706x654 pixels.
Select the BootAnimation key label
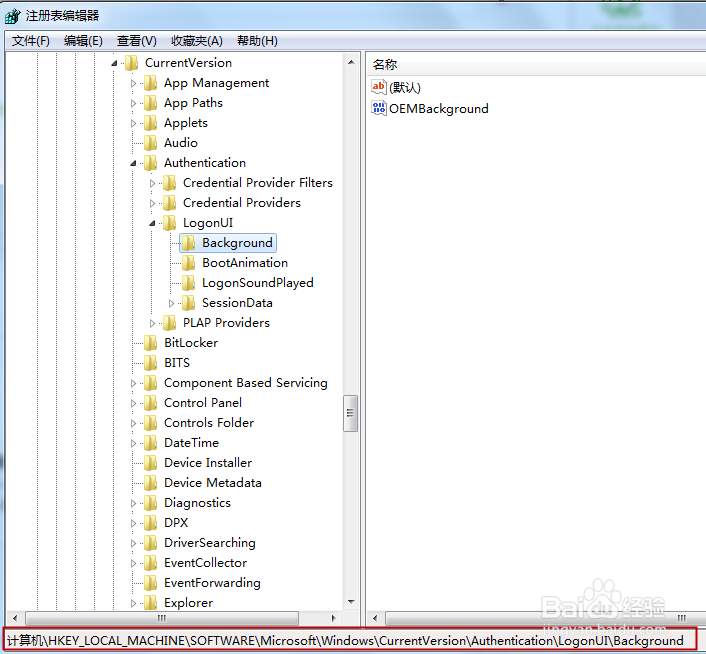coord(245,263)
